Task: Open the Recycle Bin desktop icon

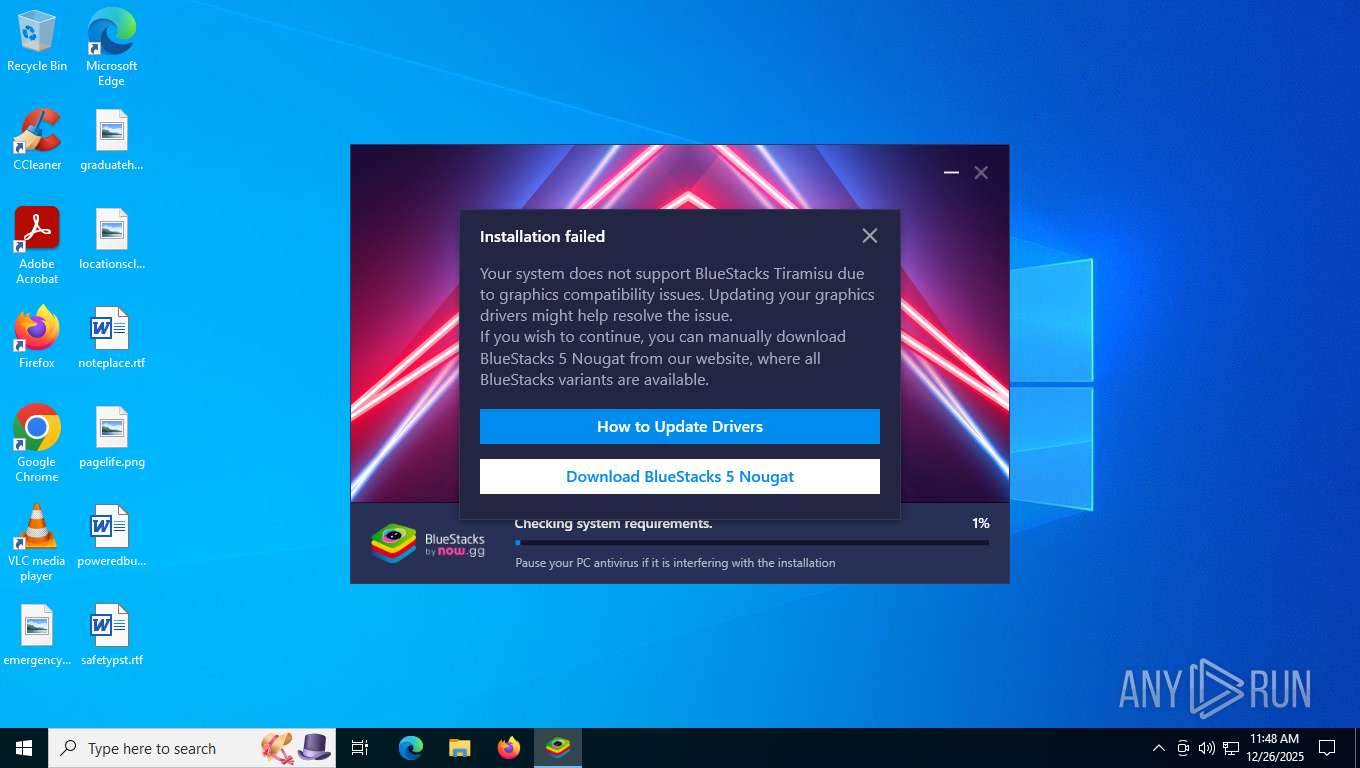Action: [x=37, y=42]
